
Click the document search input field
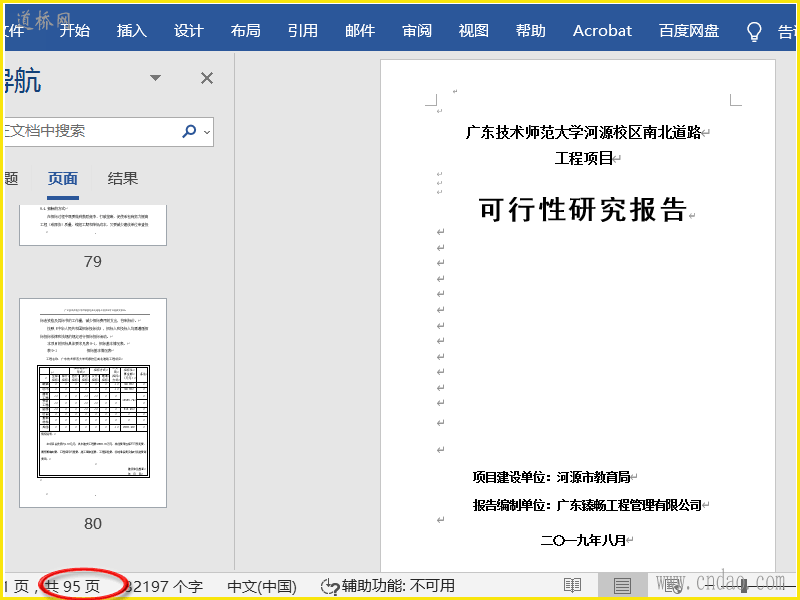92,132
